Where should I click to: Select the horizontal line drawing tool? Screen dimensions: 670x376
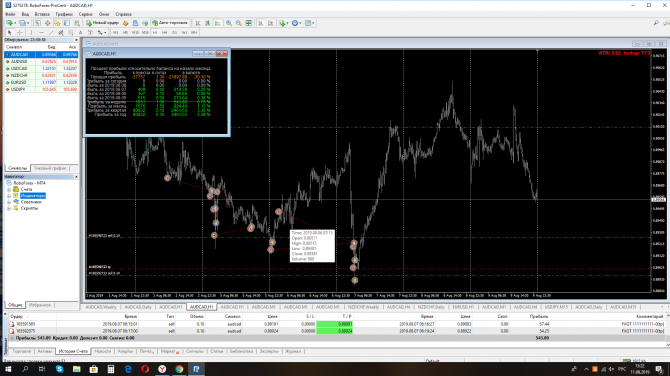[41, 32]
